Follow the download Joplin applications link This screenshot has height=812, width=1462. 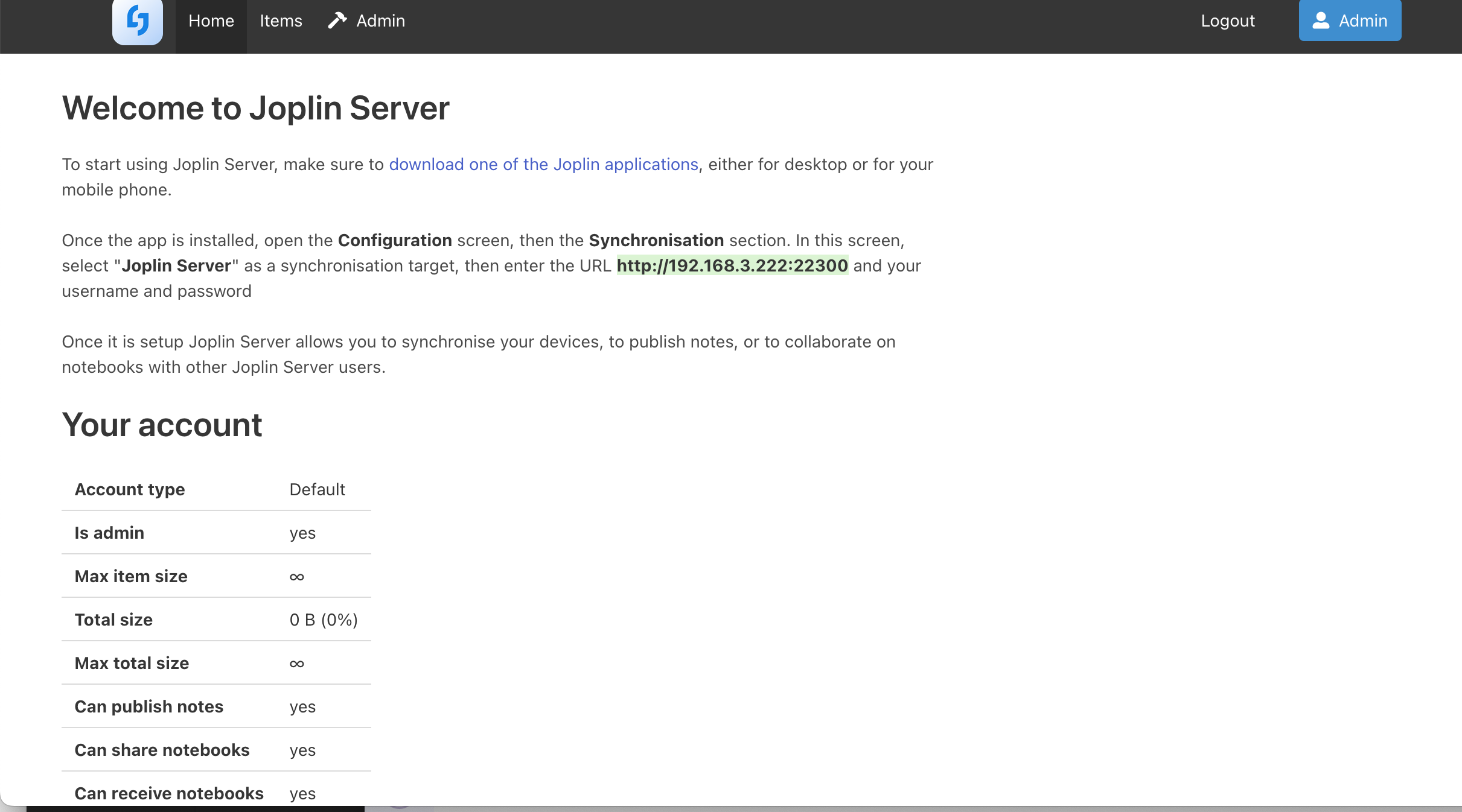(x=543, y=164)
